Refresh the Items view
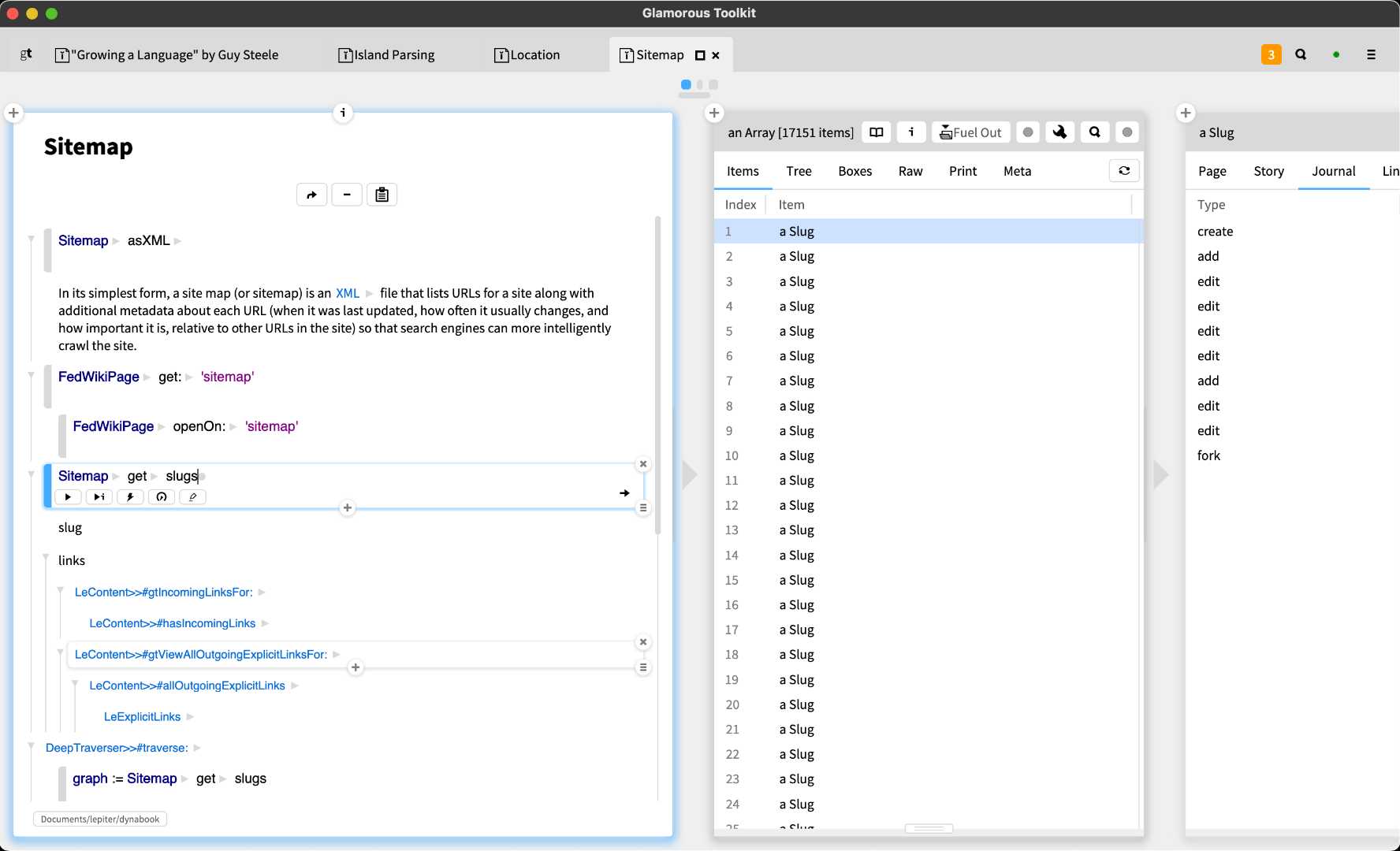The width and height of the screenshot is (1400, 851). [1124, 170]
